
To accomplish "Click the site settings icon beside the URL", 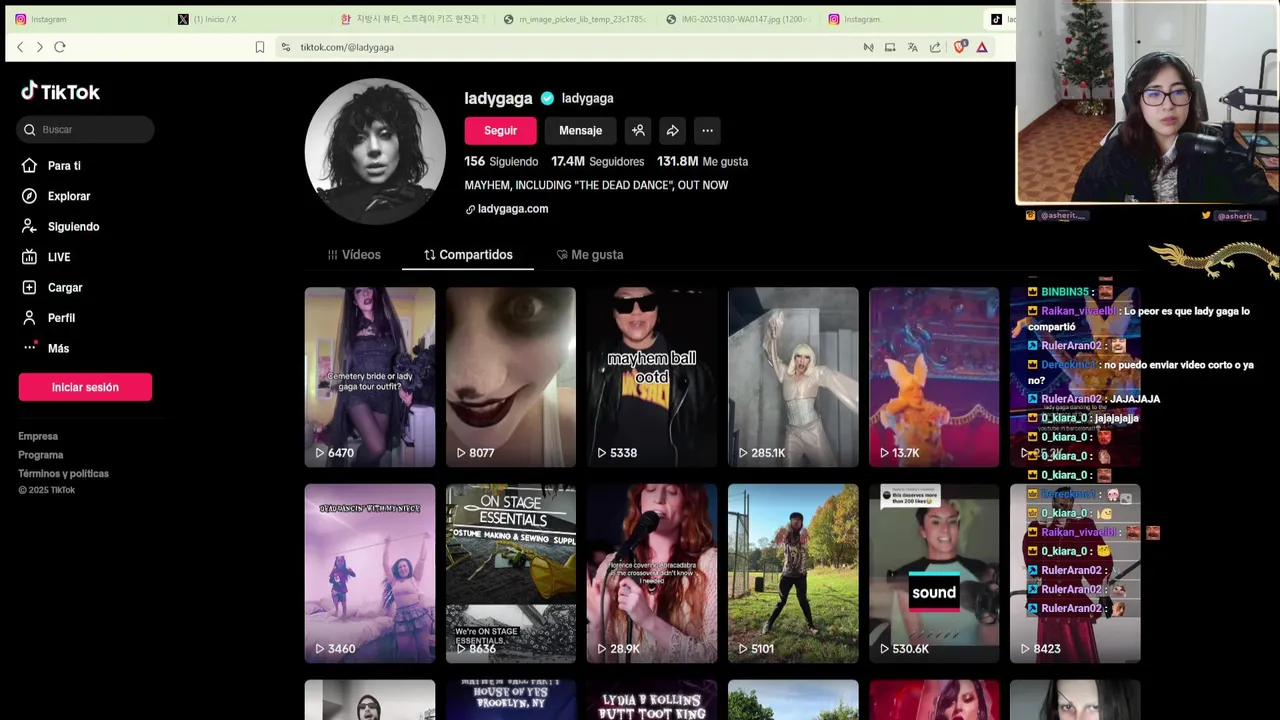I will (286, 47).
